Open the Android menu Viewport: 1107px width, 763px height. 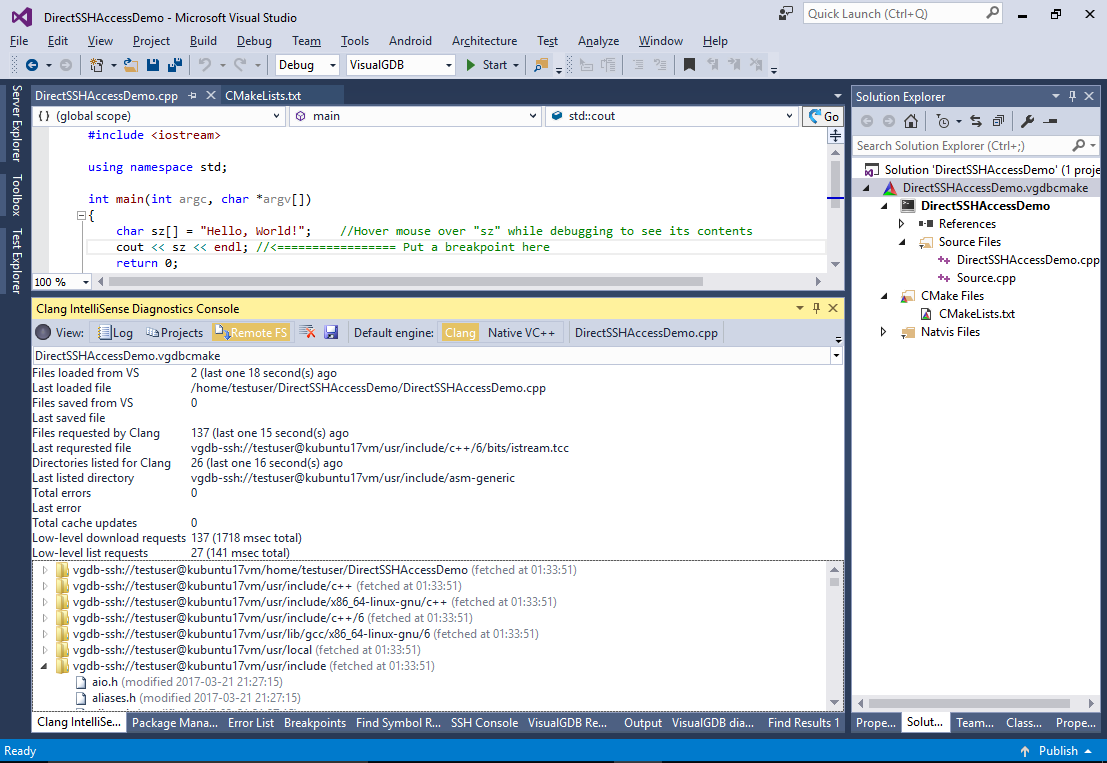click(410, 41)
